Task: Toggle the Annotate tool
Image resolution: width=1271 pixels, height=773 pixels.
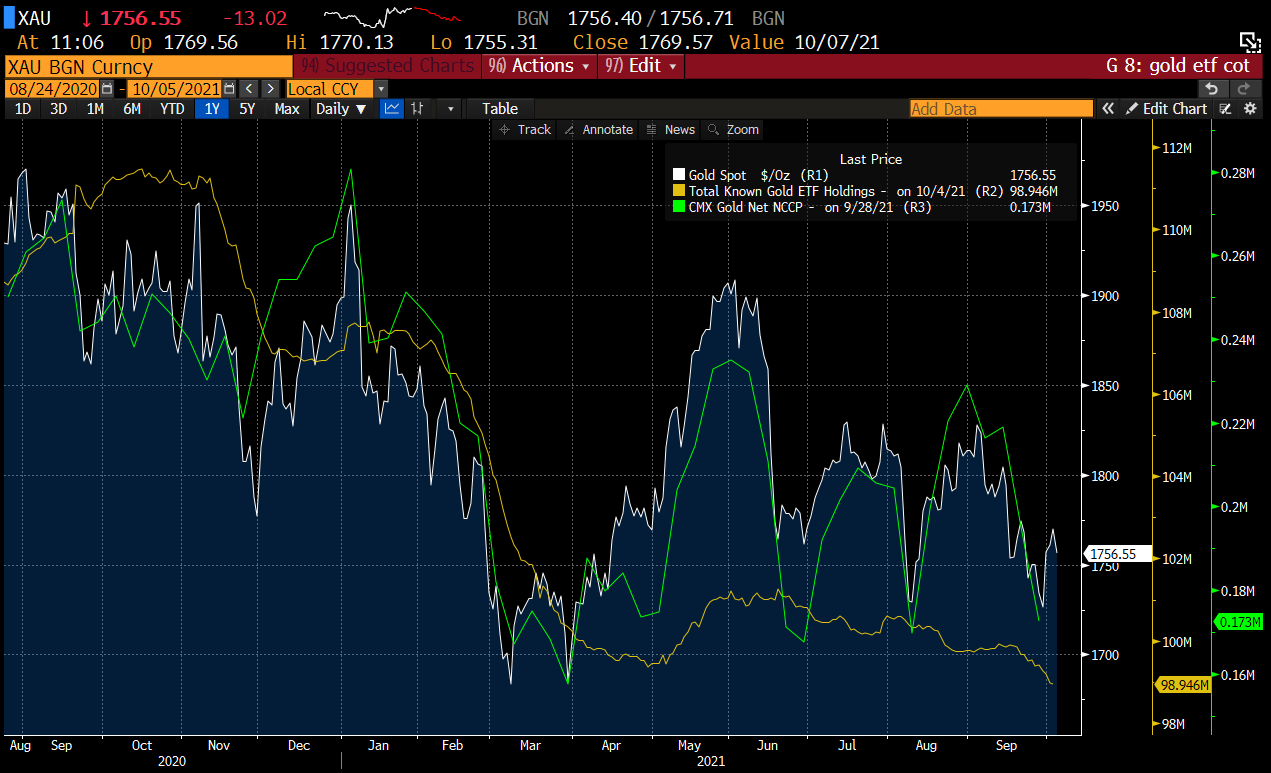Action: 598,129
